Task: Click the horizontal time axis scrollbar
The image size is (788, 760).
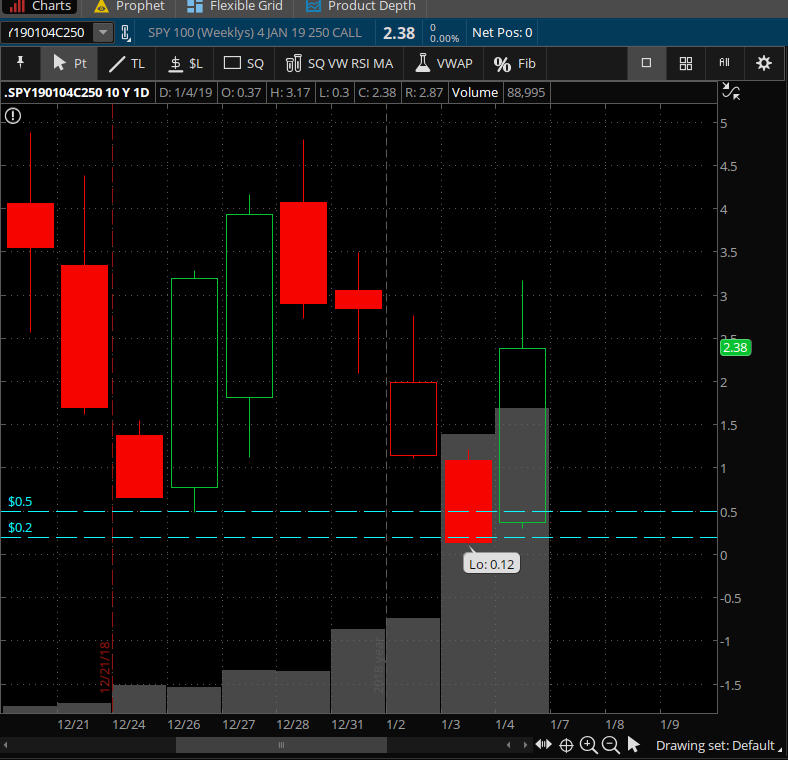Action: (x=281, y=745)
